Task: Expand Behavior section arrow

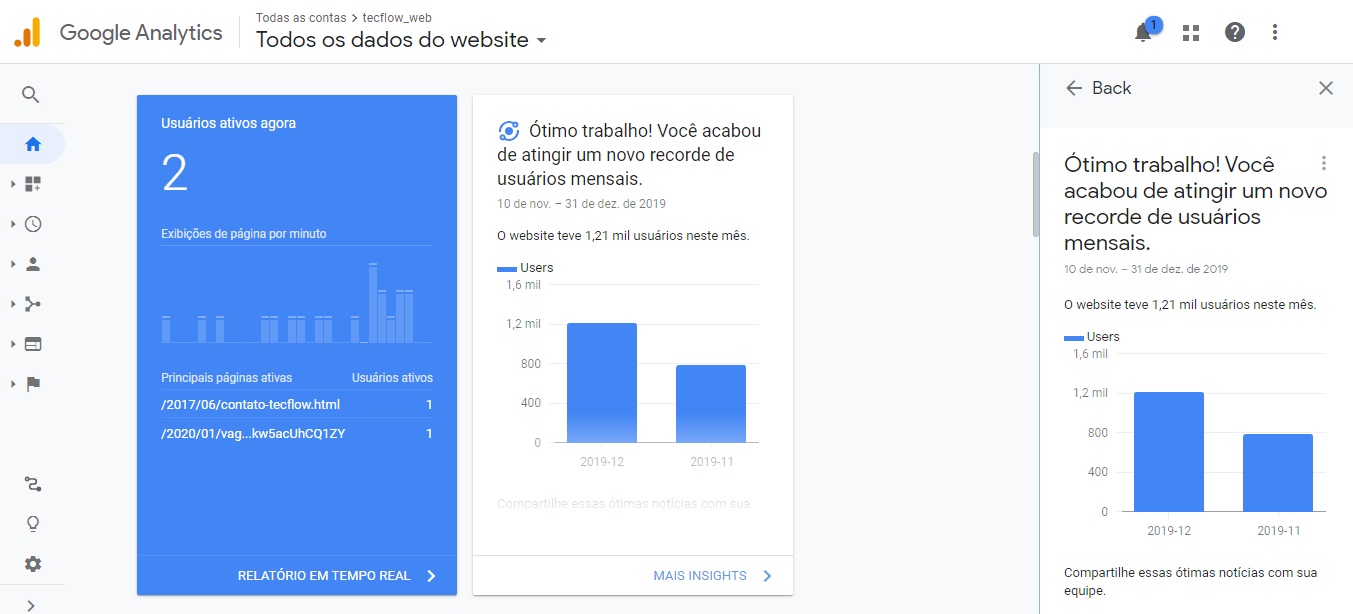Action: pos(13,344)
